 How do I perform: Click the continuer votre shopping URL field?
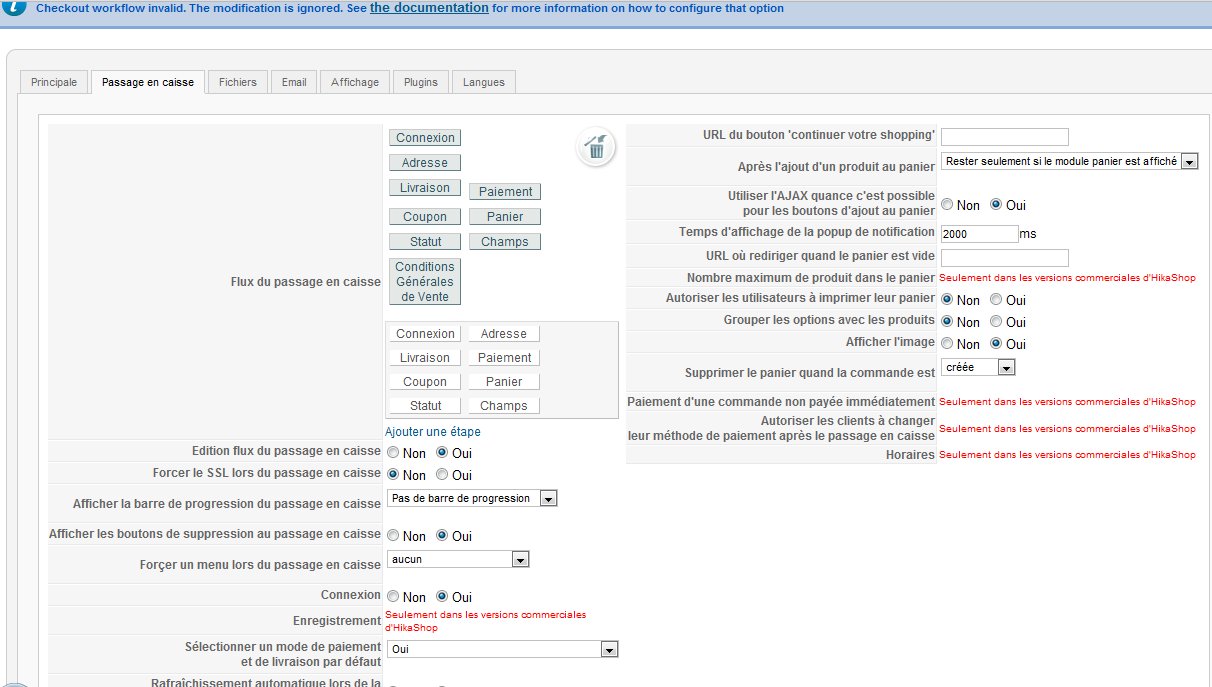1005,137
